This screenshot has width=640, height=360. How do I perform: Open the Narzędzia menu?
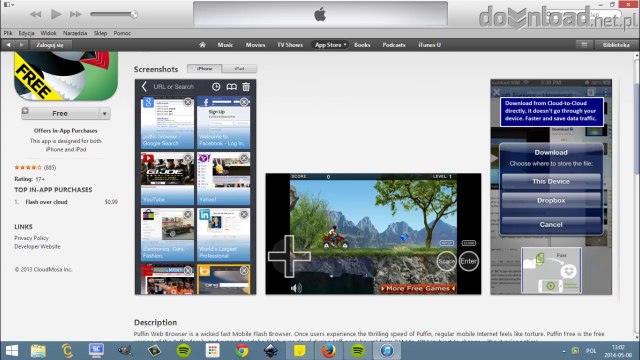[x=75, y=33]
